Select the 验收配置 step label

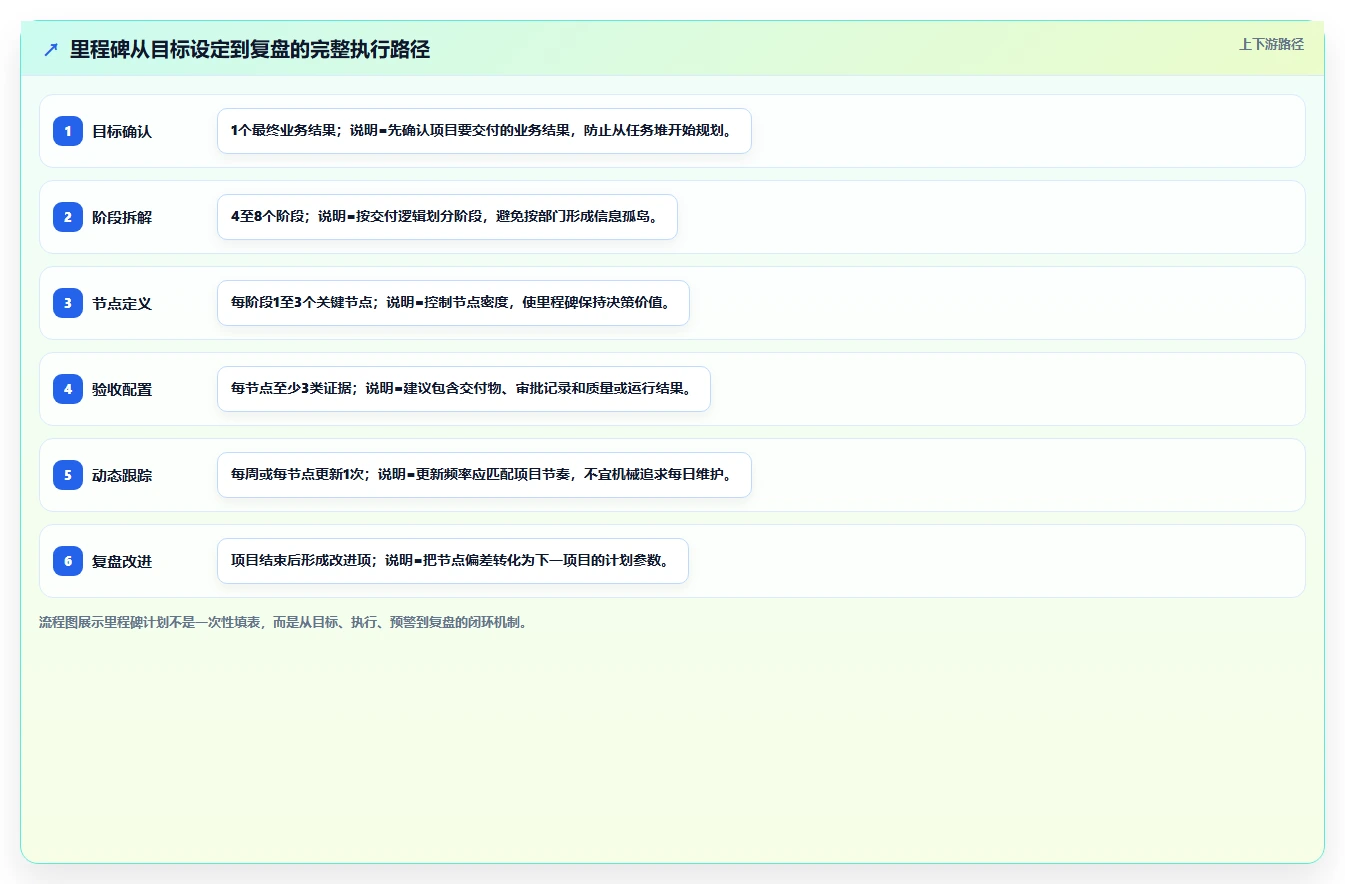pos(122,389)
